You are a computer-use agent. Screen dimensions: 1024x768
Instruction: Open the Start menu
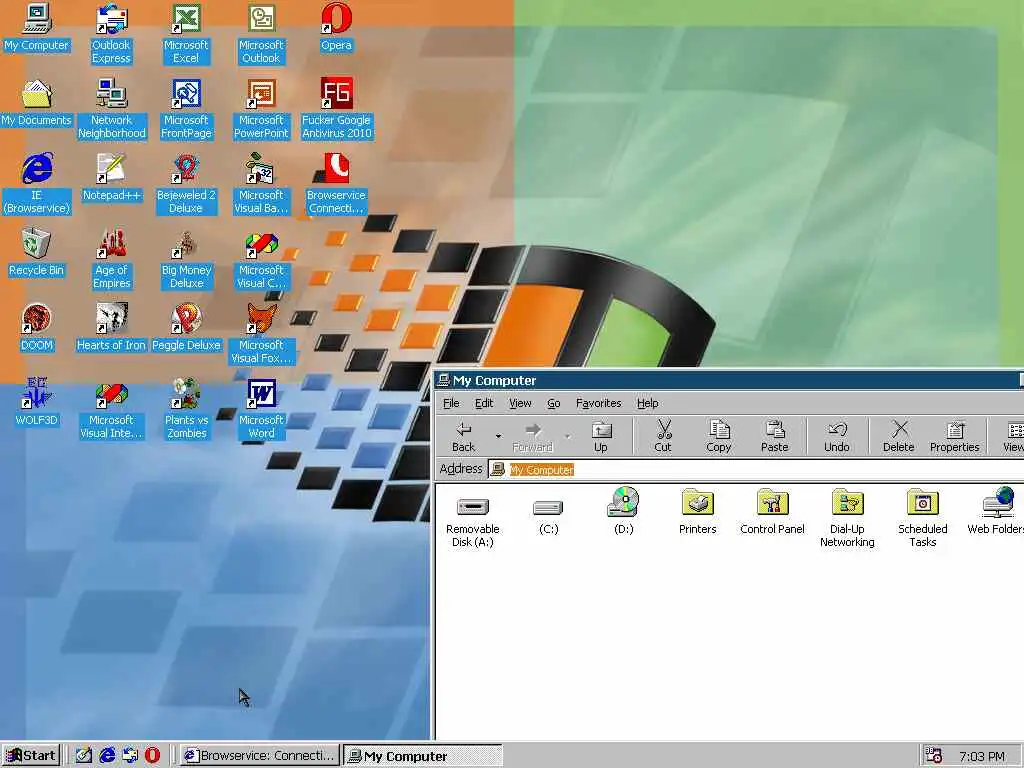pyautogui.click(x=31, y=756)
